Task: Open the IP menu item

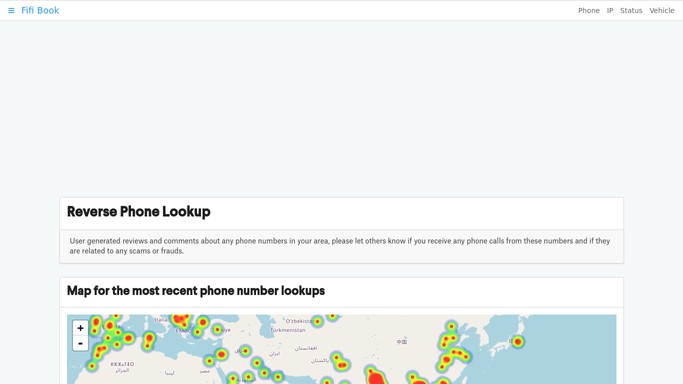Action: pyautogui.click(x=610, y=10)
